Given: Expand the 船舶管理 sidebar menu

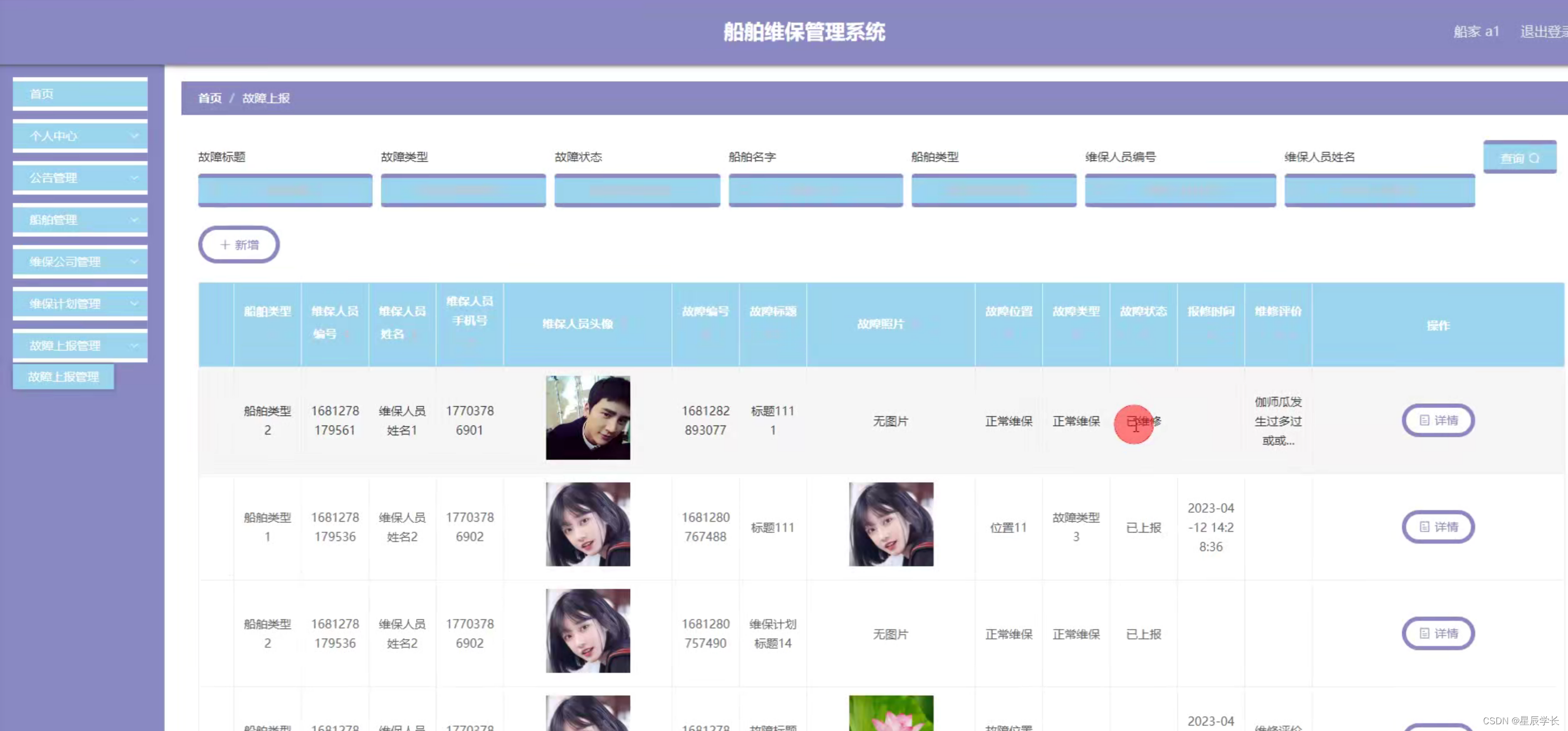Looking at the screenshot, I should [80, 220].
